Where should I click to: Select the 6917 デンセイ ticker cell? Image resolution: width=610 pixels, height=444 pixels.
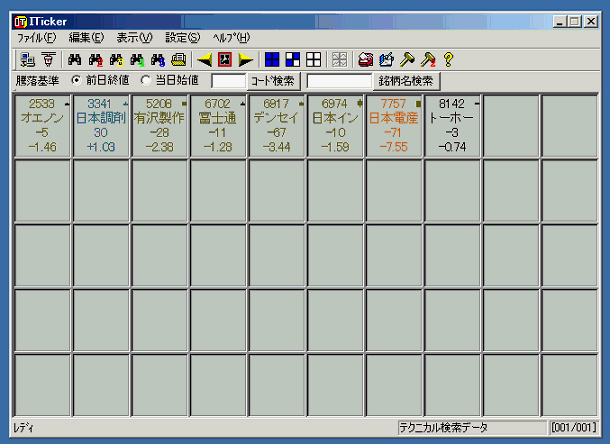(277, 126)
